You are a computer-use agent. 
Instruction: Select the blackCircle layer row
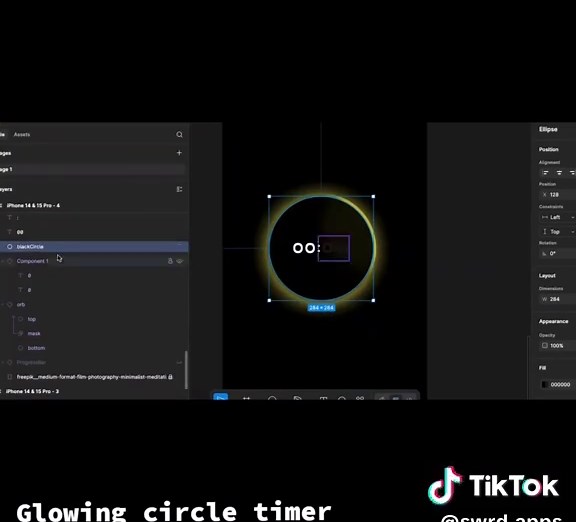94,246
